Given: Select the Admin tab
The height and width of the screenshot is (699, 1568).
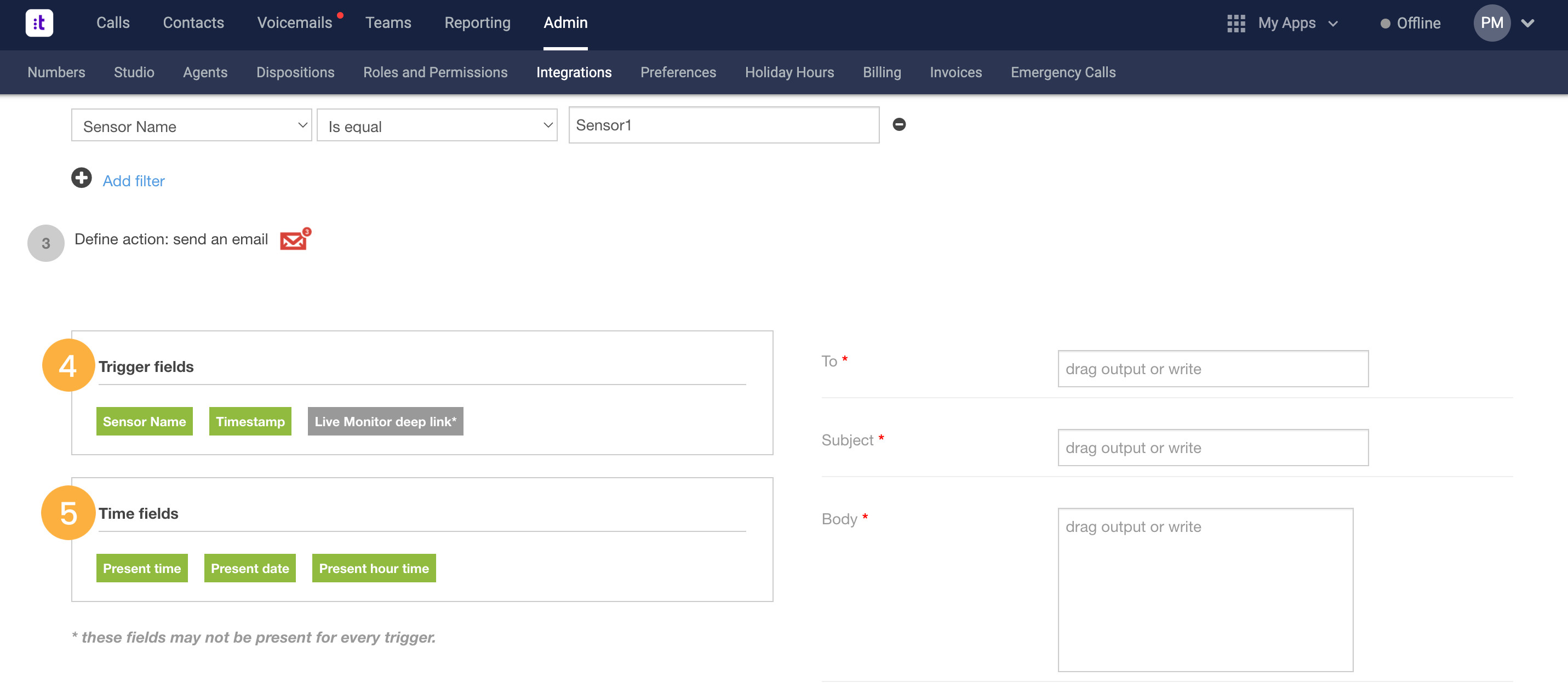Looking at the screenshot, I should tap(565, 22).
